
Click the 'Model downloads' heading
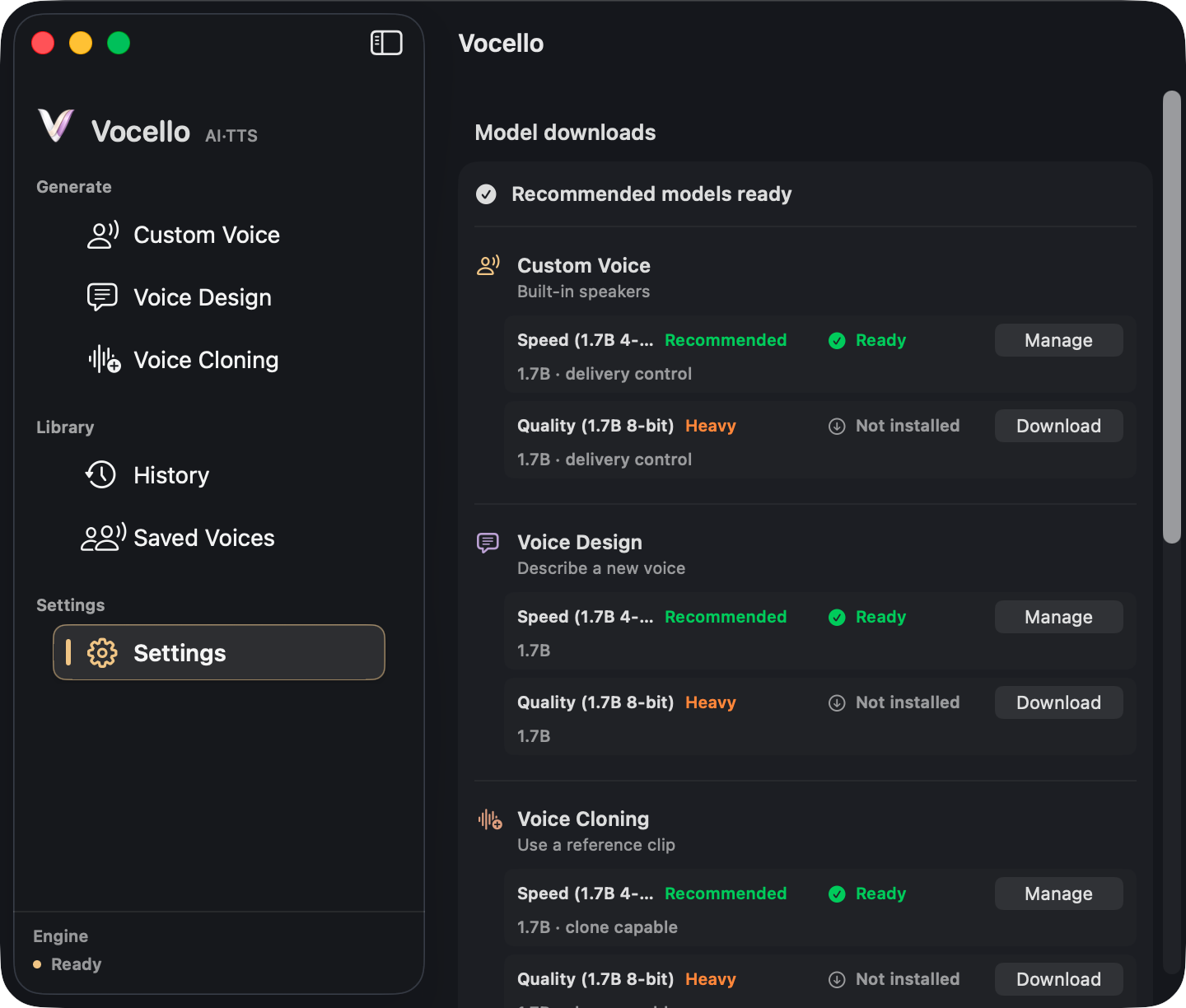(565, 133)
